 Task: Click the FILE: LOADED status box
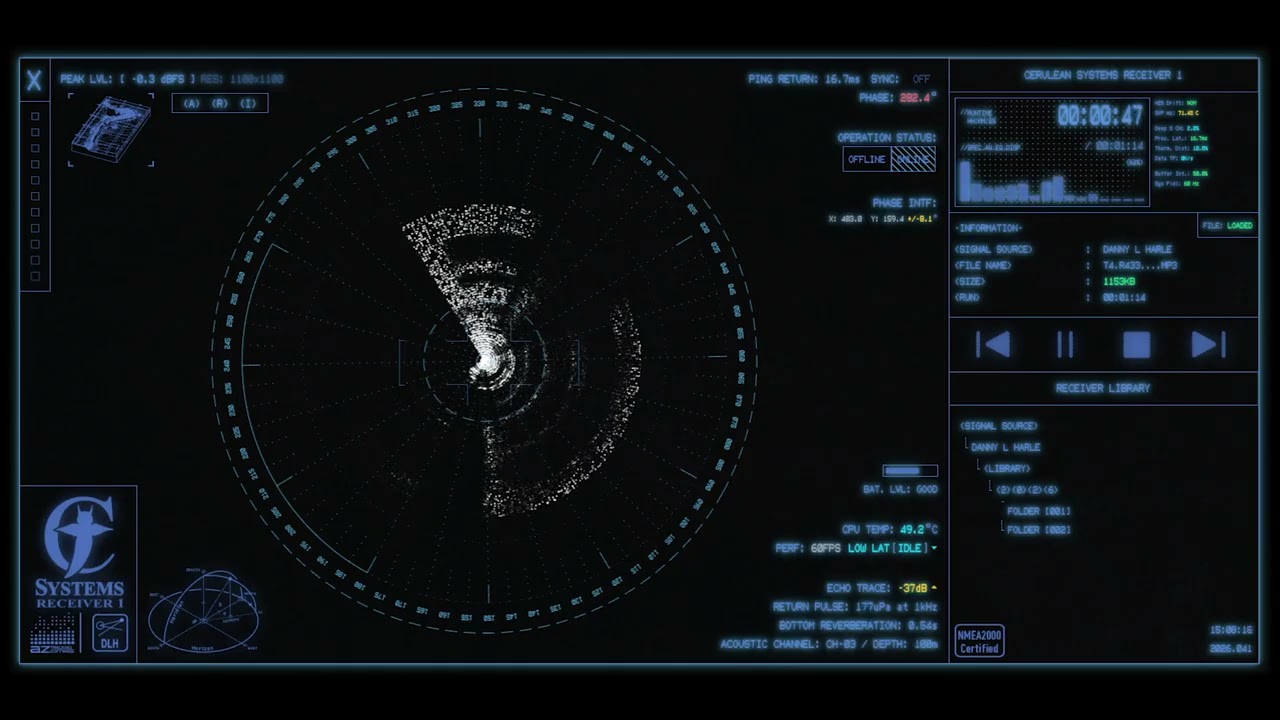1228,226
